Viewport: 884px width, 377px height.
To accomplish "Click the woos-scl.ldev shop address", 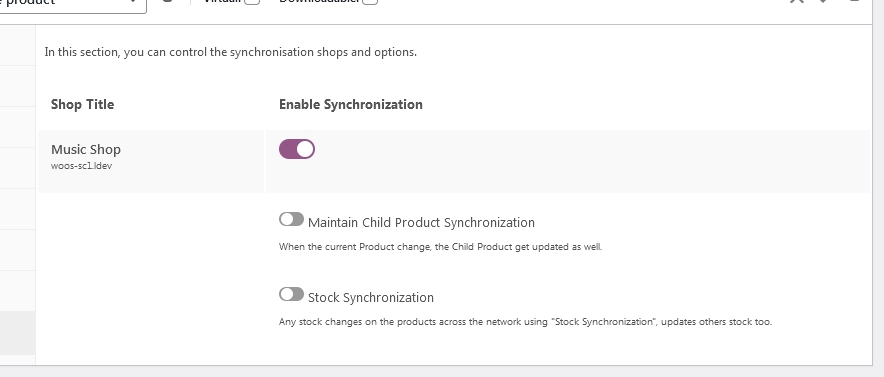I will pyautogui.click(x=81, y=166).
